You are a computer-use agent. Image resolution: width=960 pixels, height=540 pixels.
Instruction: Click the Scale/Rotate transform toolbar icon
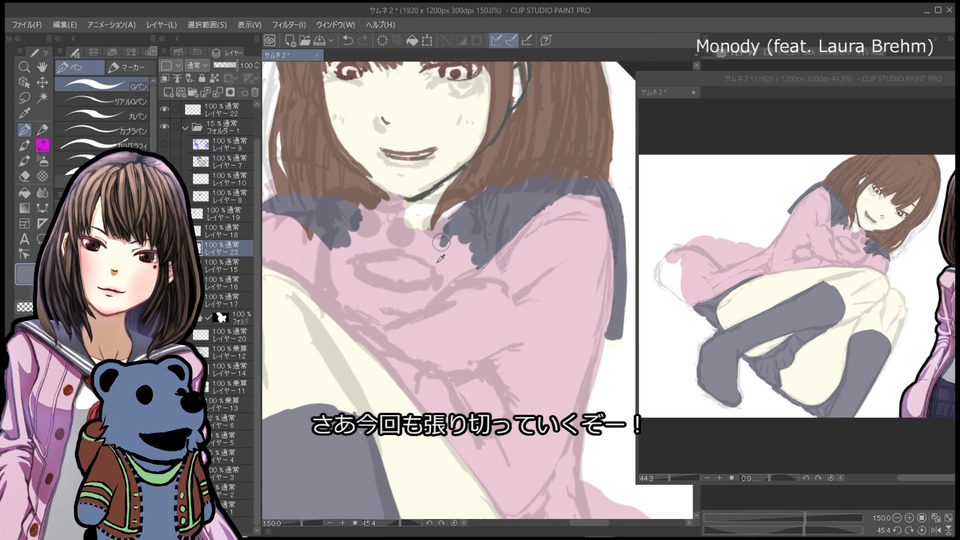coord(427,40)
